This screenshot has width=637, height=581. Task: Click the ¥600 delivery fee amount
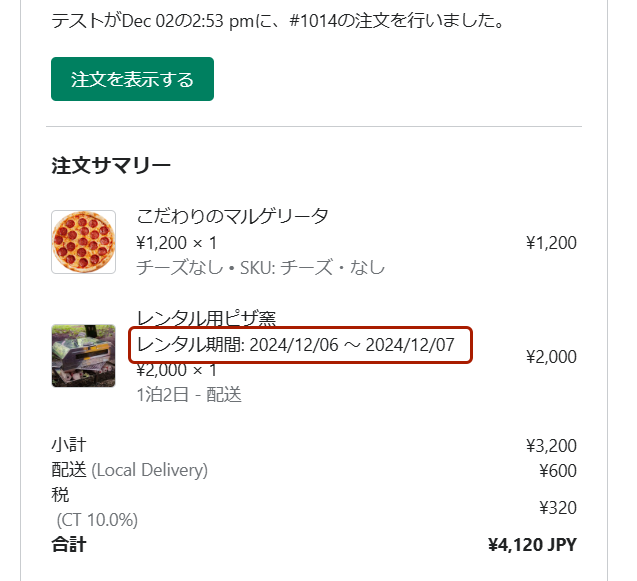[557, 470]
